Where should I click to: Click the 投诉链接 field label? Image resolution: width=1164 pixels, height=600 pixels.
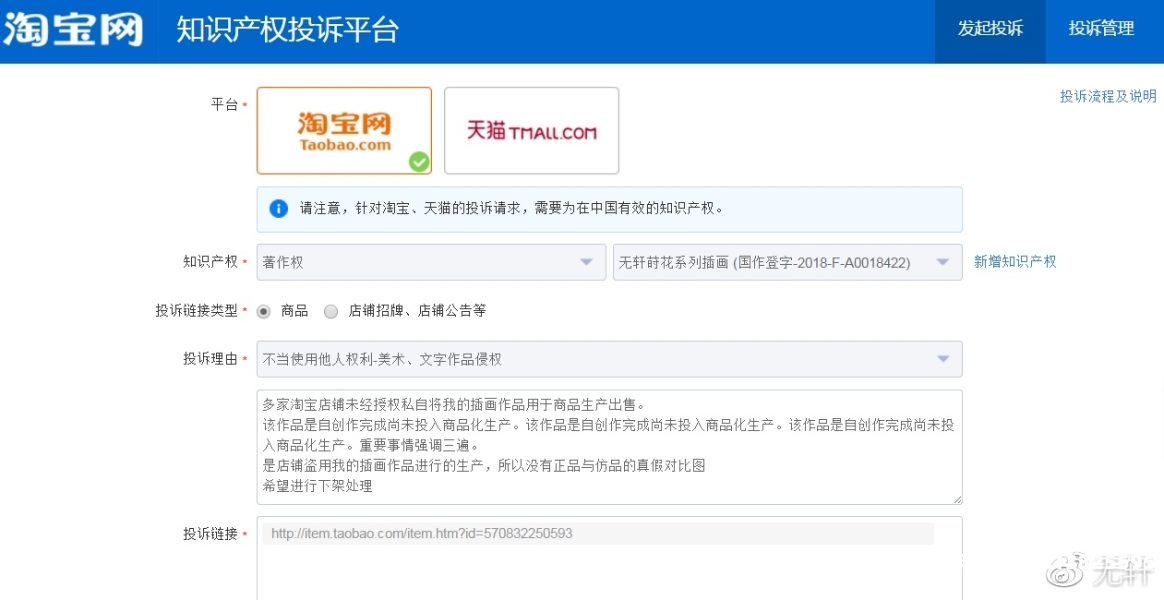(210, 534)
